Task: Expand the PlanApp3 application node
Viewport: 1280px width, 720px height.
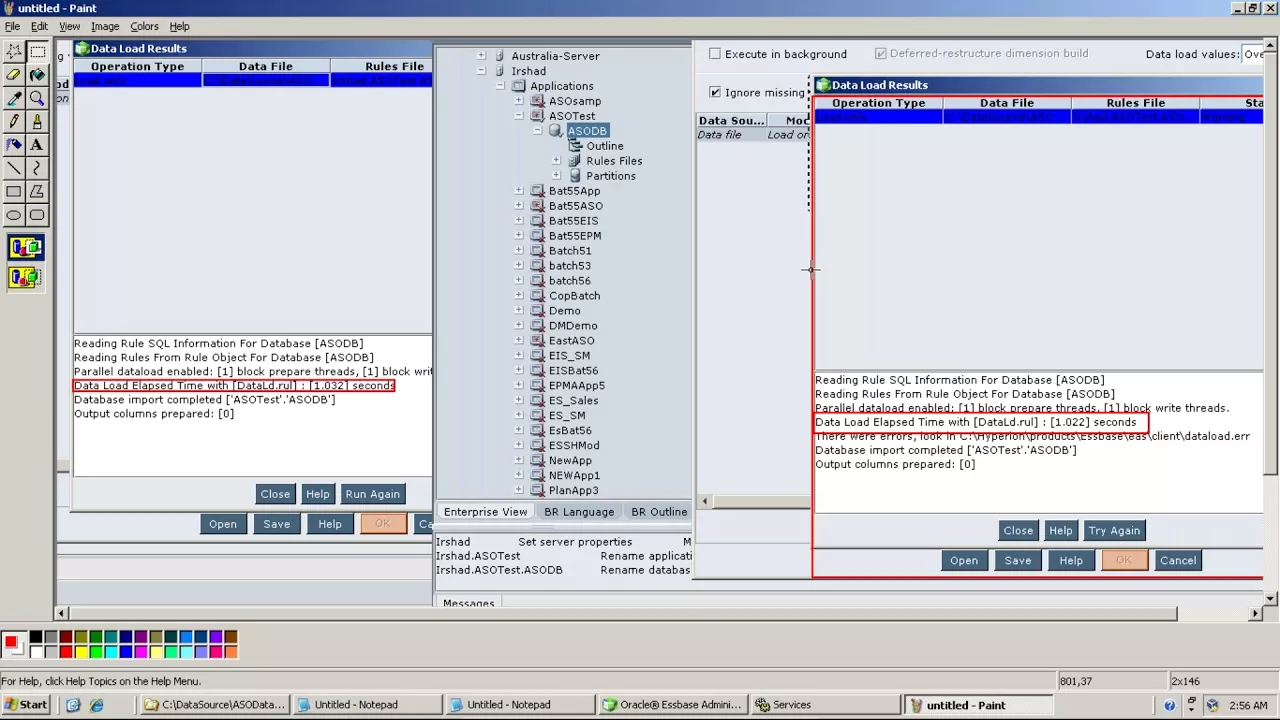Action: [518, 491]
